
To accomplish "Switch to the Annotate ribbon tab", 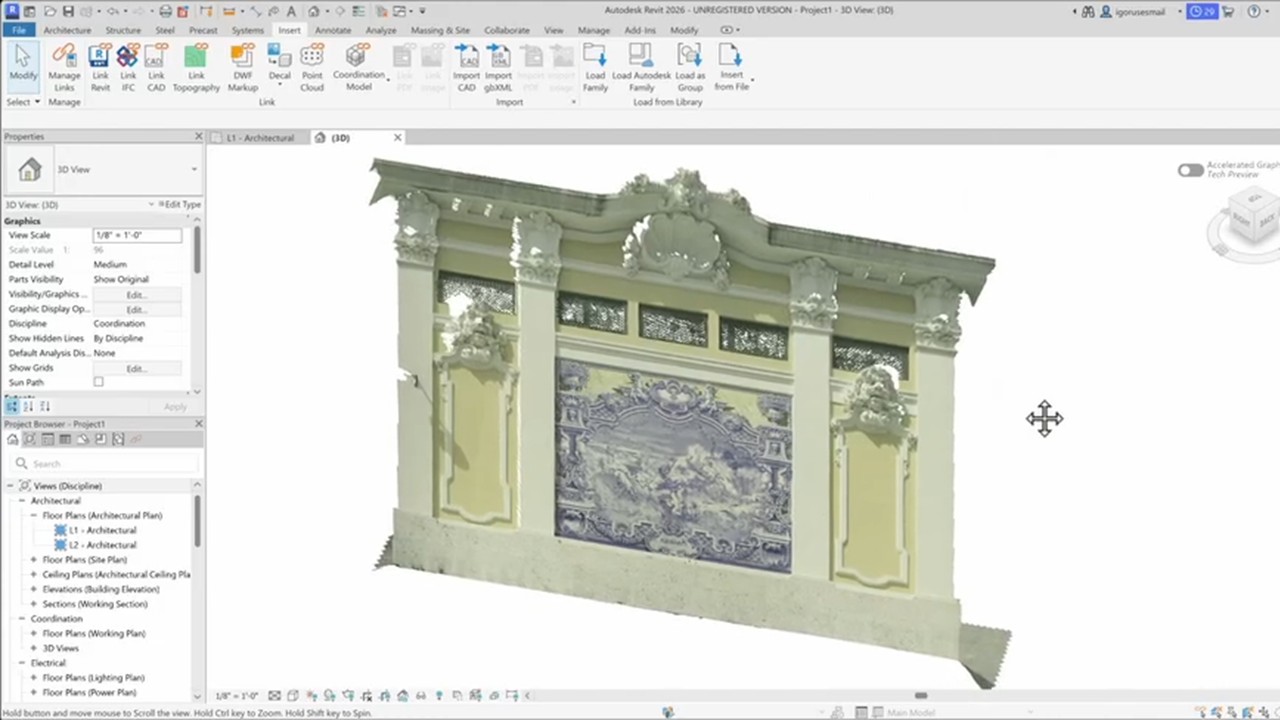I will pos(333,30).
